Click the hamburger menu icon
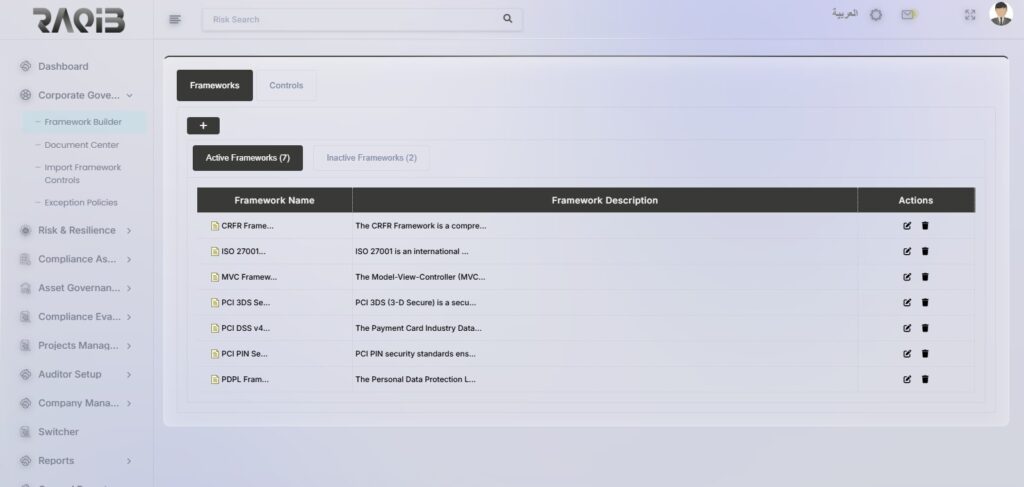The height and width of the screenshot is (487, 1024). point(175,19)
